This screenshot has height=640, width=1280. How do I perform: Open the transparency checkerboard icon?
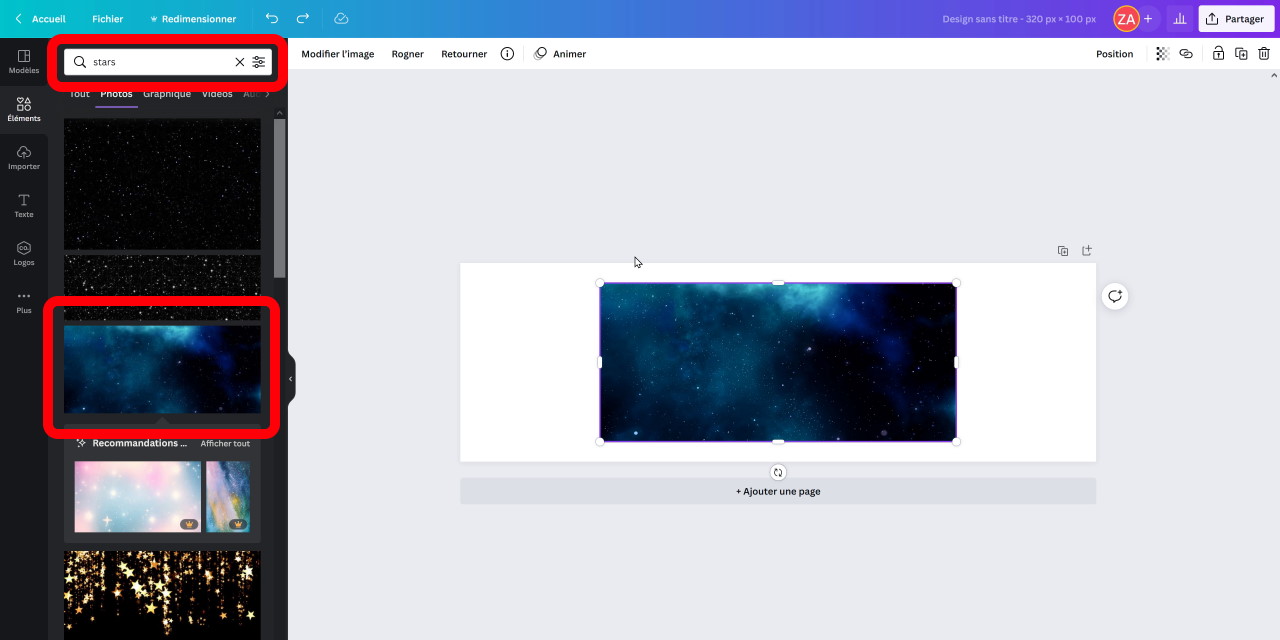1162,54
